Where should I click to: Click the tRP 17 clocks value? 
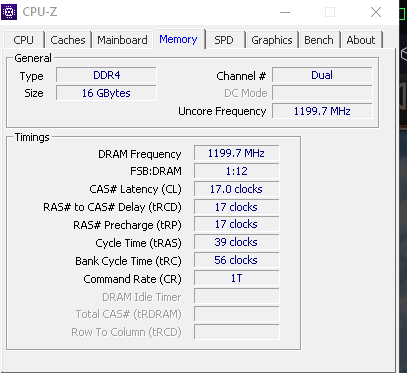236,224
